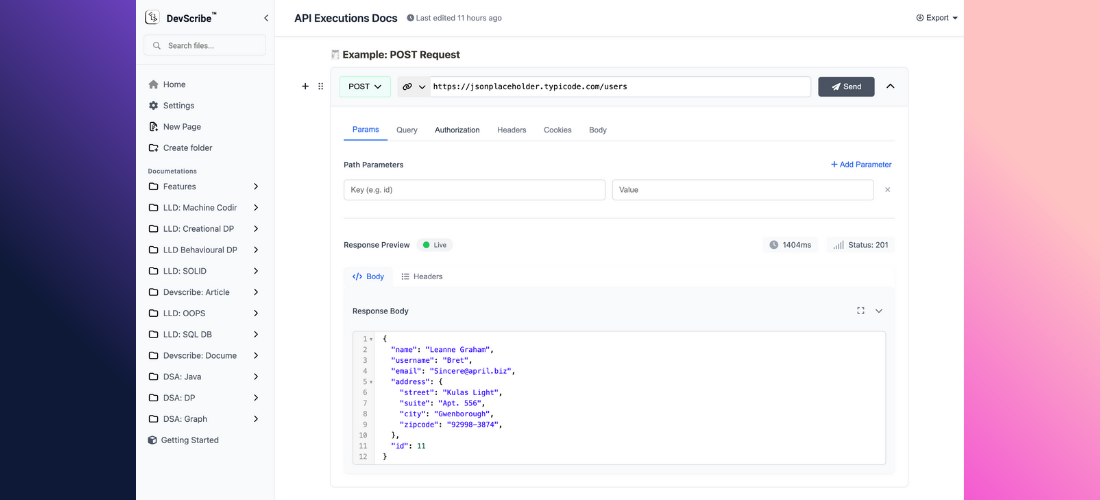Click the Home house icon
This screenshot has width=1100, height=500.
pos(153,84)
